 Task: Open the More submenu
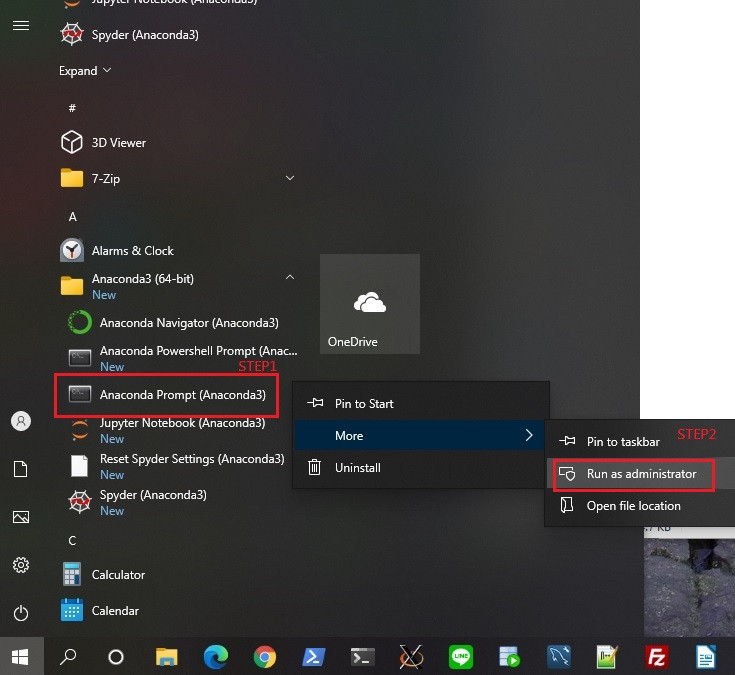[421, 435]
